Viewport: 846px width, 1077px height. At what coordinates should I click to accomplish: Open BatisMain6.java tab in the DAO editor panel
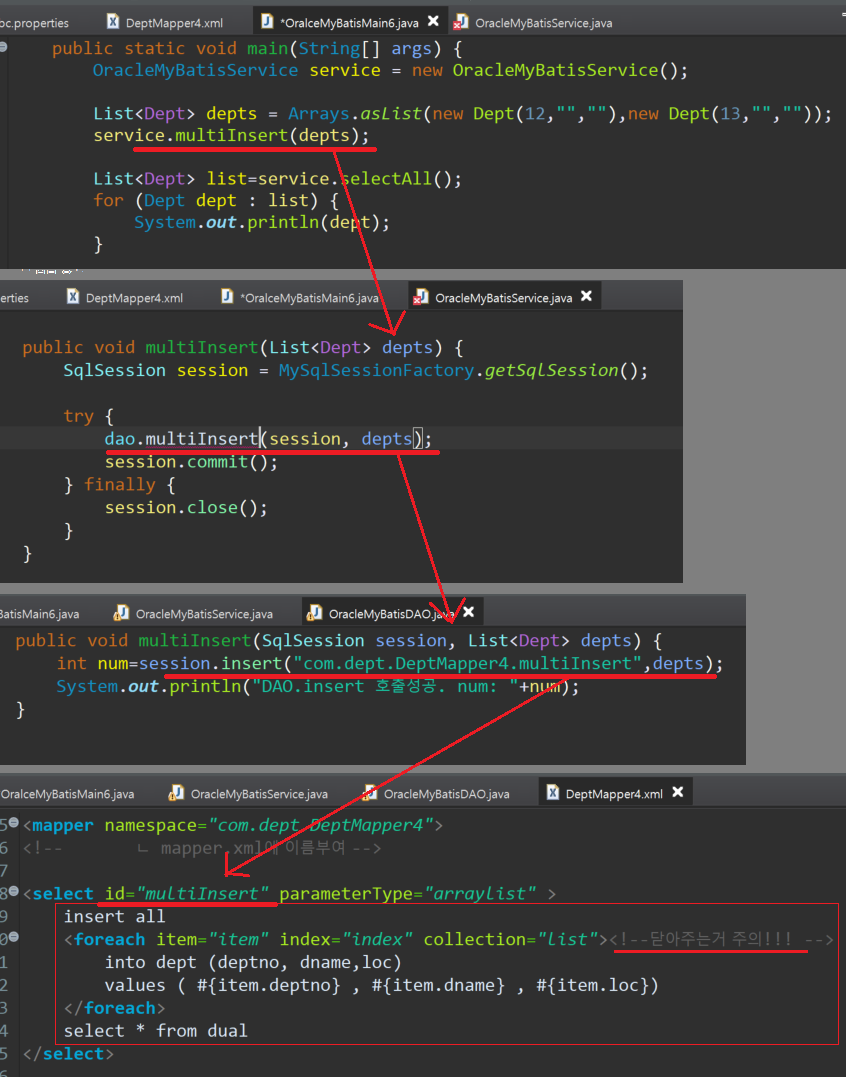coord(39,614)
